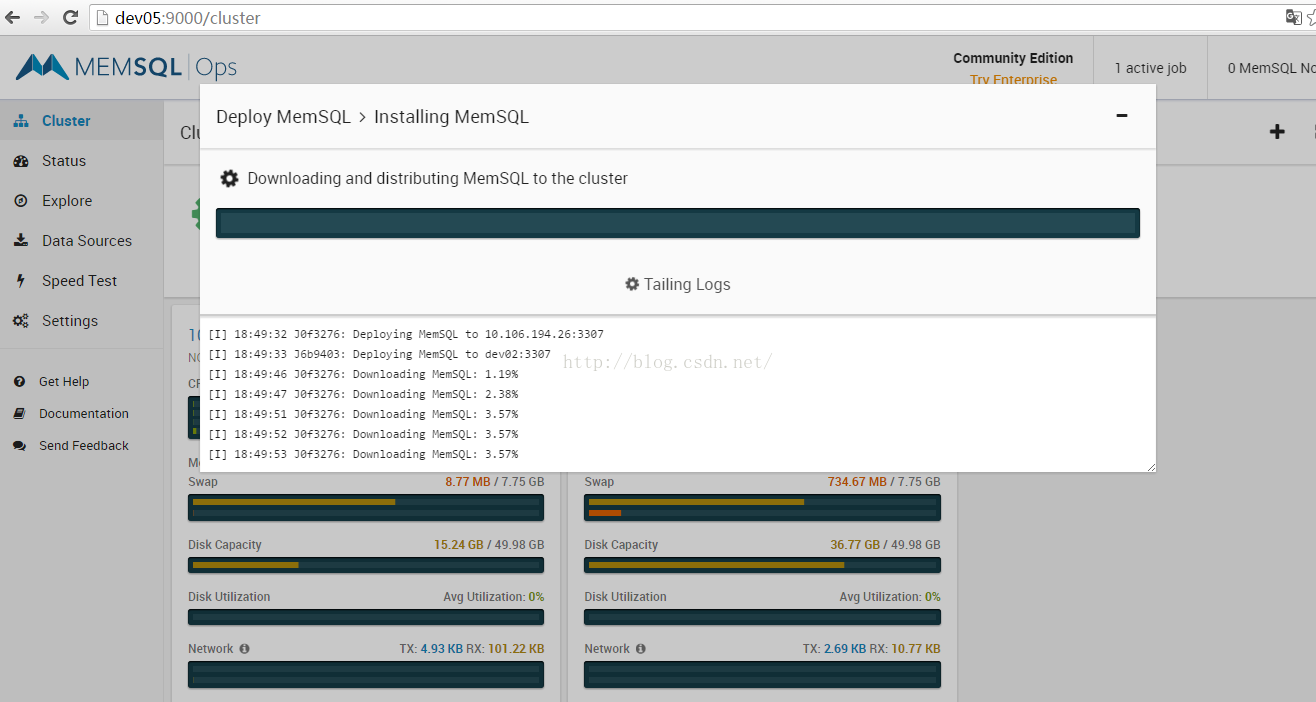
Task: Click the Network bar with RX 10.77 KB
Action: (762, 674)
